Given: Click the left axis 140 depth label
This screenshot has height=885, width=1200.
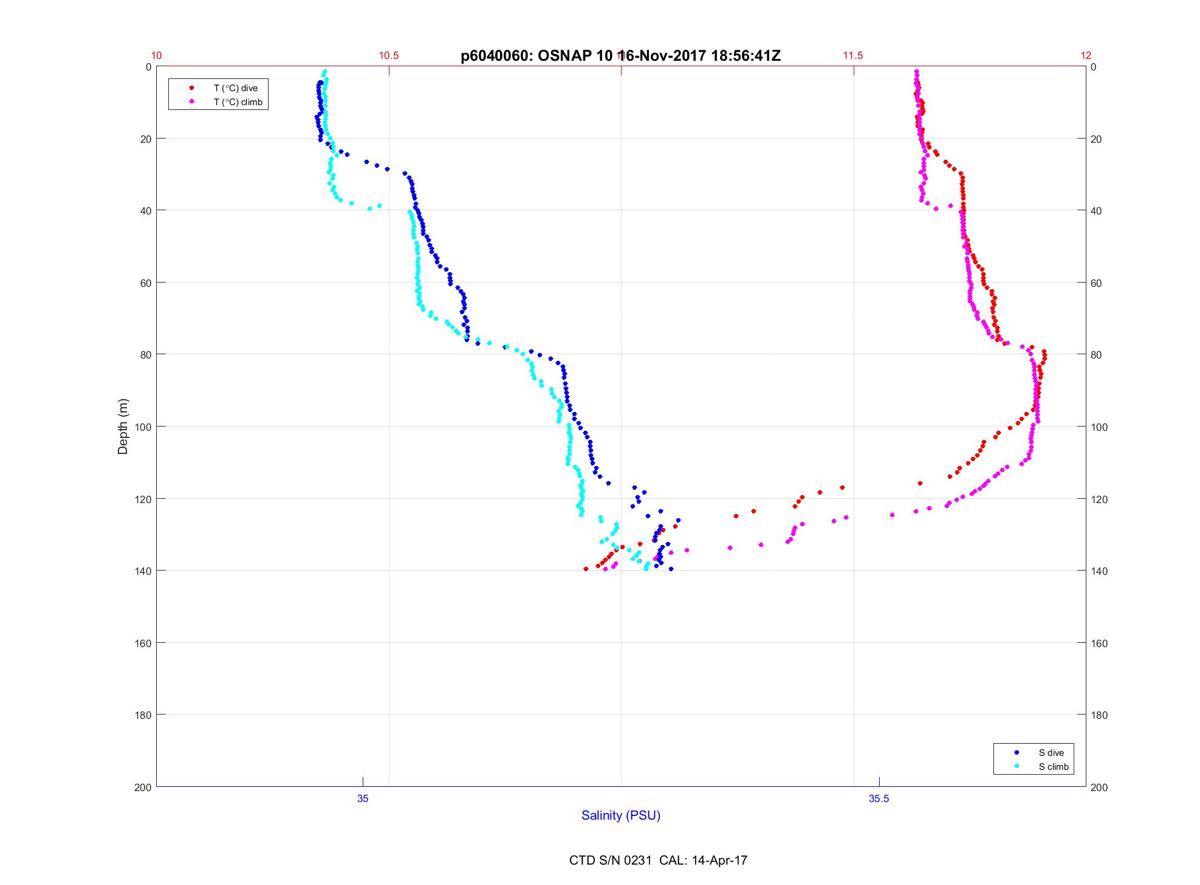Looking at the screenshot, I should tap(142, 571).
